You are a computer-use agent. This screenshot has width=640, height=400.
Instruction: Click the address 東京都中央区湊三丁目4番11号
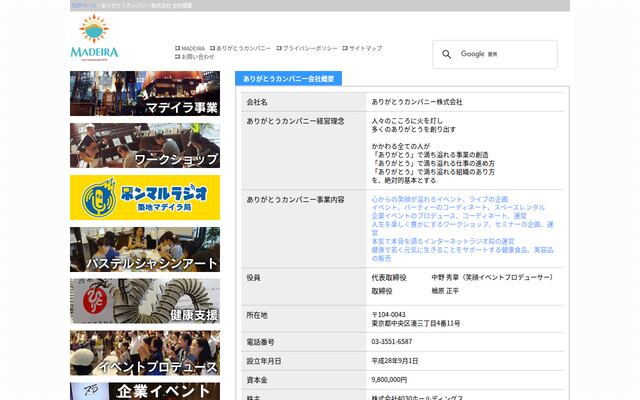(416, 323)
